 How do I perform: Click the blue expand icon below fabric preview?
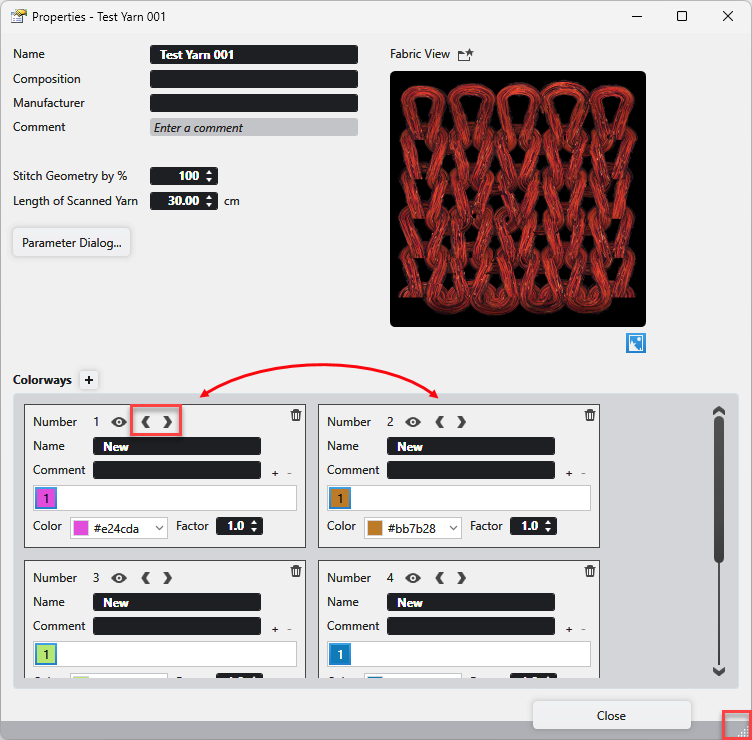pos(636,343)
